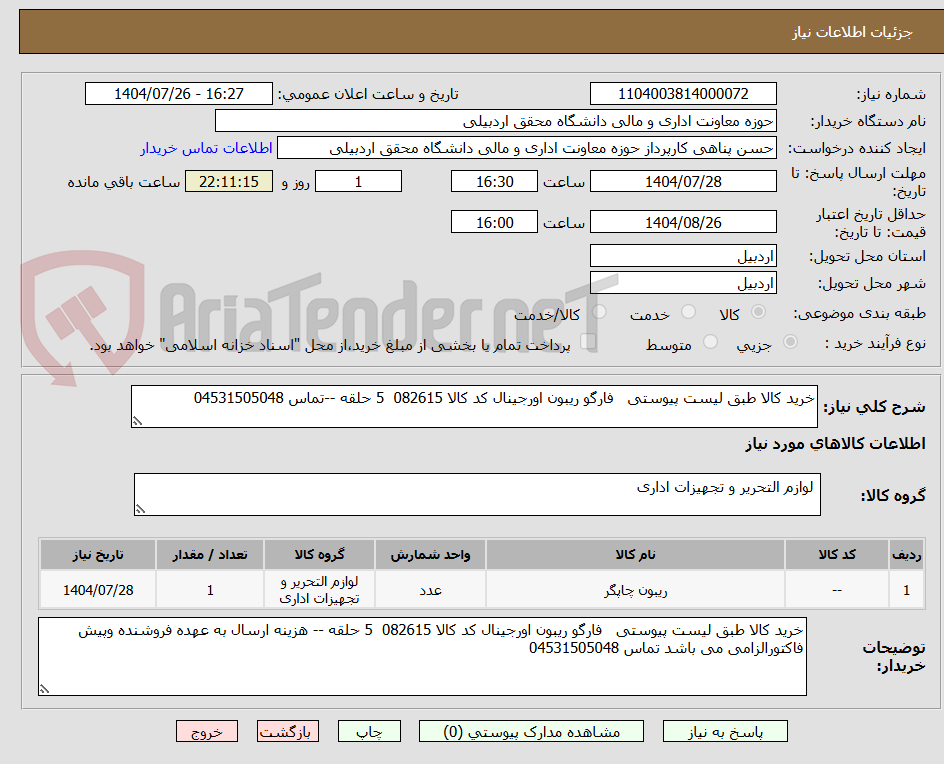Click the گروه کالا text area
The width and height of the screenshot is (944, 764).
pyautogui.click(x=477, y=494)
